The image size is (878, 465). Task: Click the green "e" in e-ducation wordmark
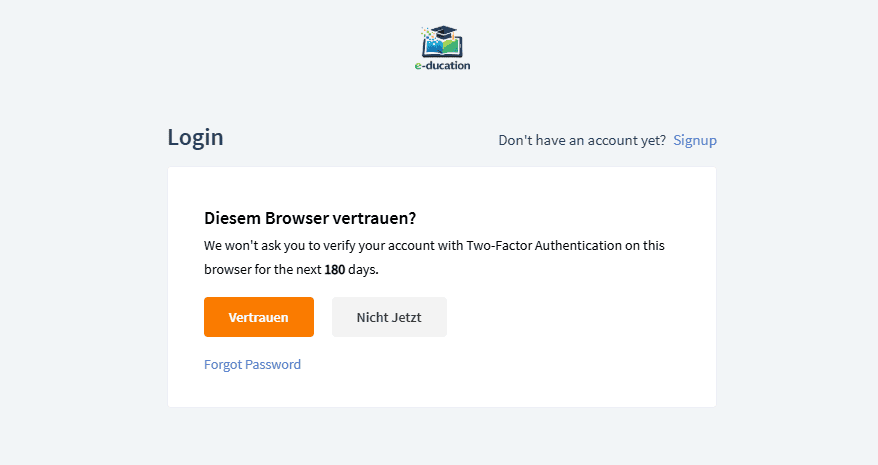tap(418, 66)
